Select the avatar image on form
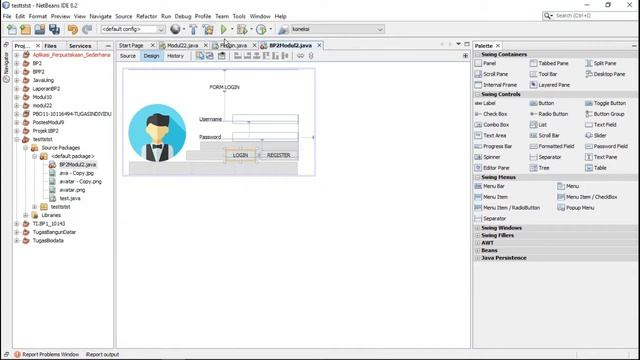 (x=157, y=133)
